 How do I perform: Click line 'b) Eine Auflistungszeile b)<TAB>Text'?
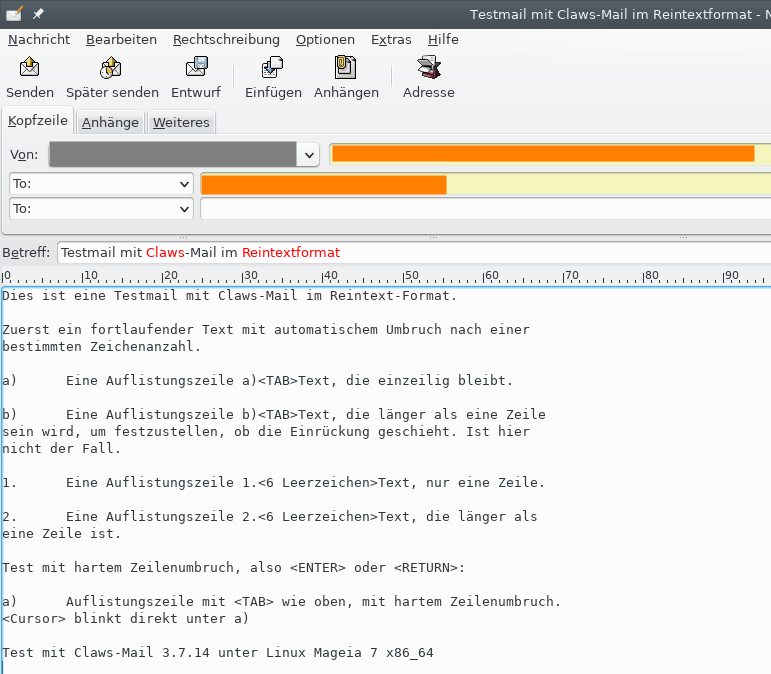pyautogui.click(x=273, y=414)
